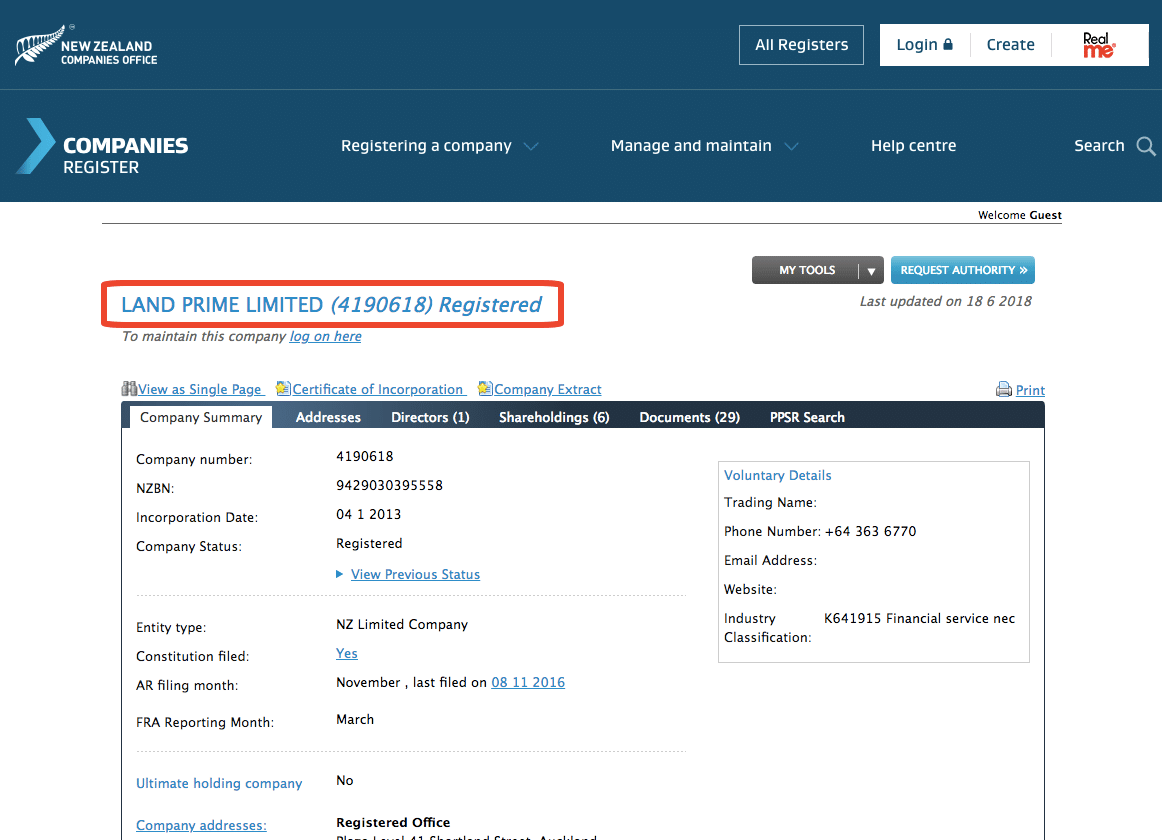Viewport: 1162px width, 840px height.
Task: Click the Create account button
Action: [x=1010, y=45]
